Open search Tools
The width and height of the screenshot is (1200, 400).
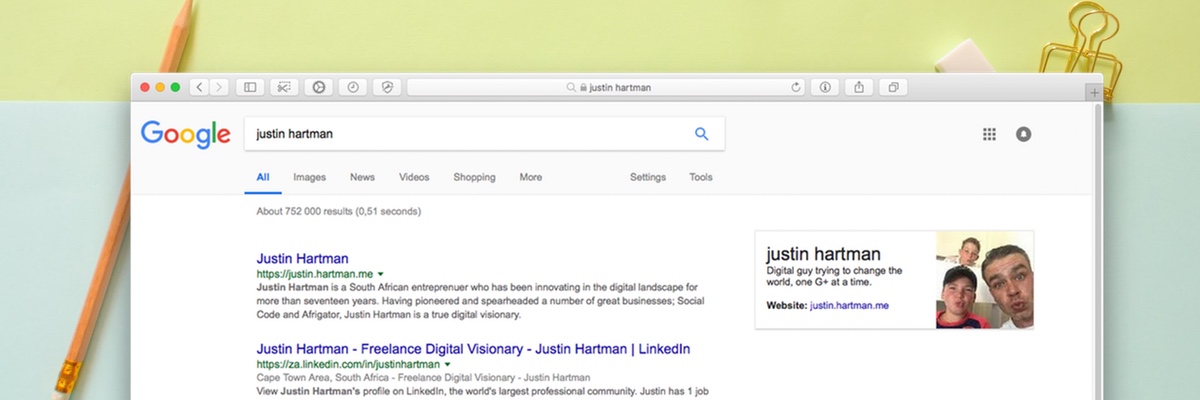tap(701, 177)
